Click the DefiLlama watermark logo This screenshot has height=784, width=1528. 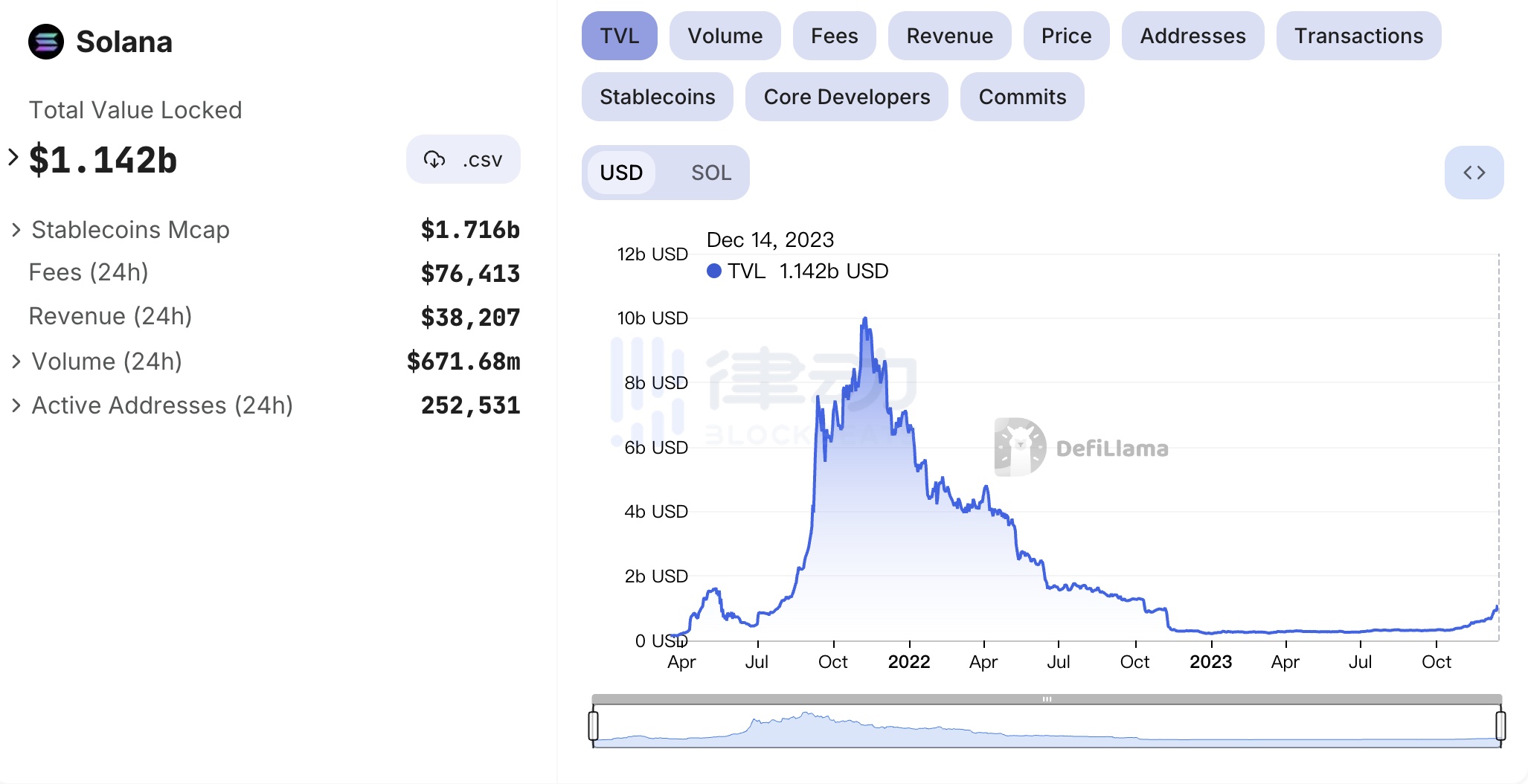[1021, 447]
